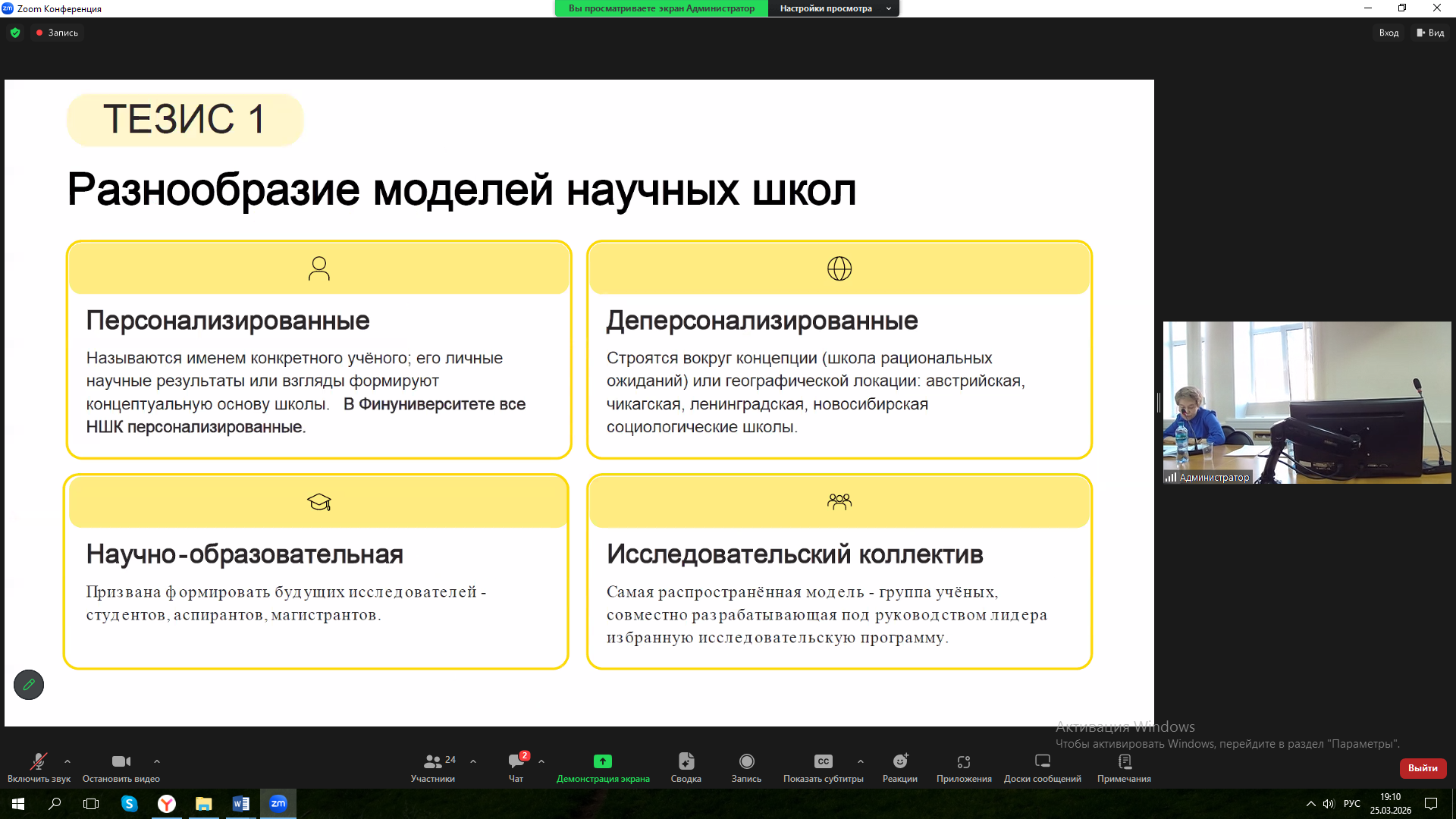Open the Приложения apps panel
Viewport: 1456px width, 819px height.
tap(964, 767)
